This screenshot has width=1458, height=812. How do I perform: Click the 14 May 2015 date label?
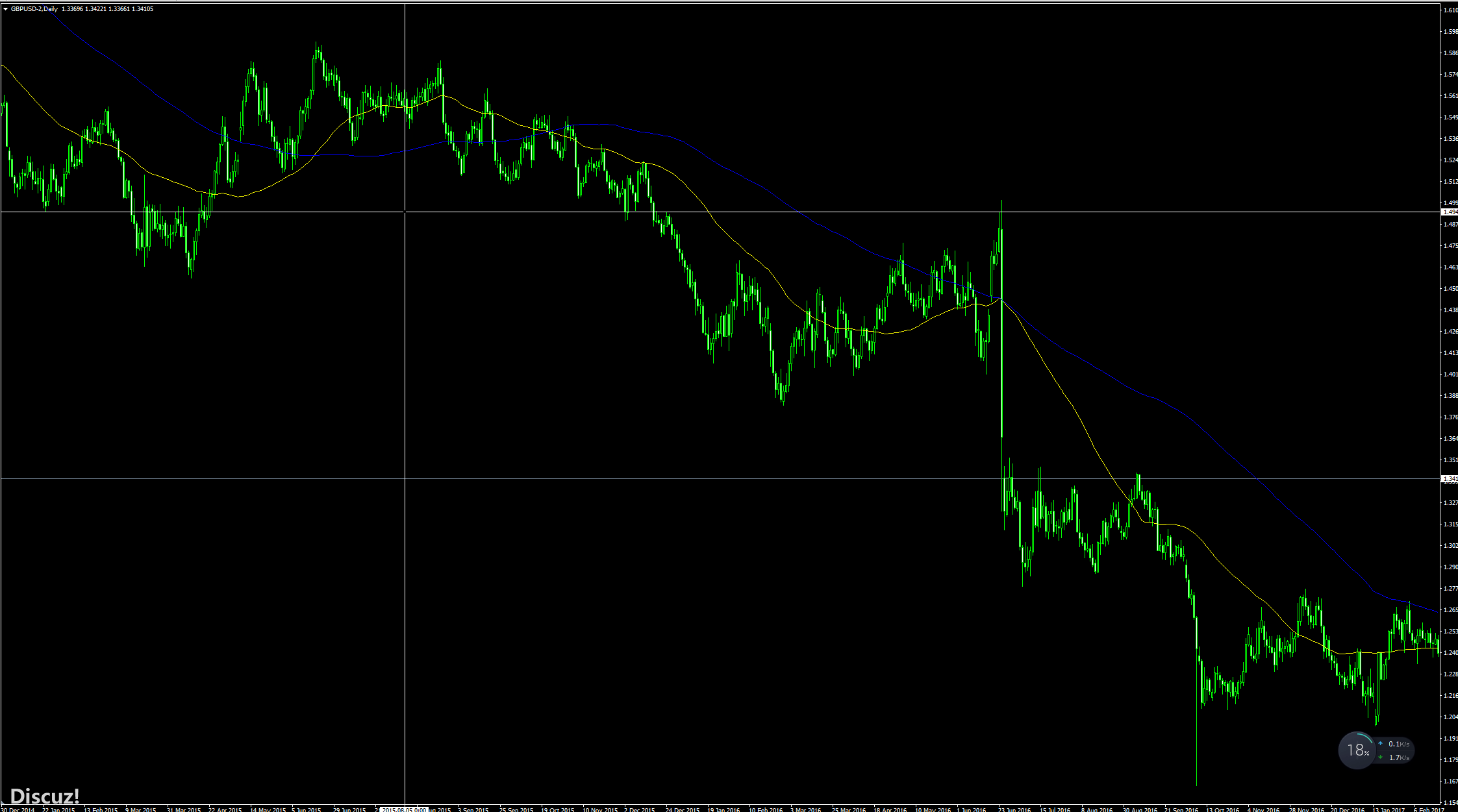click(268, 809)
